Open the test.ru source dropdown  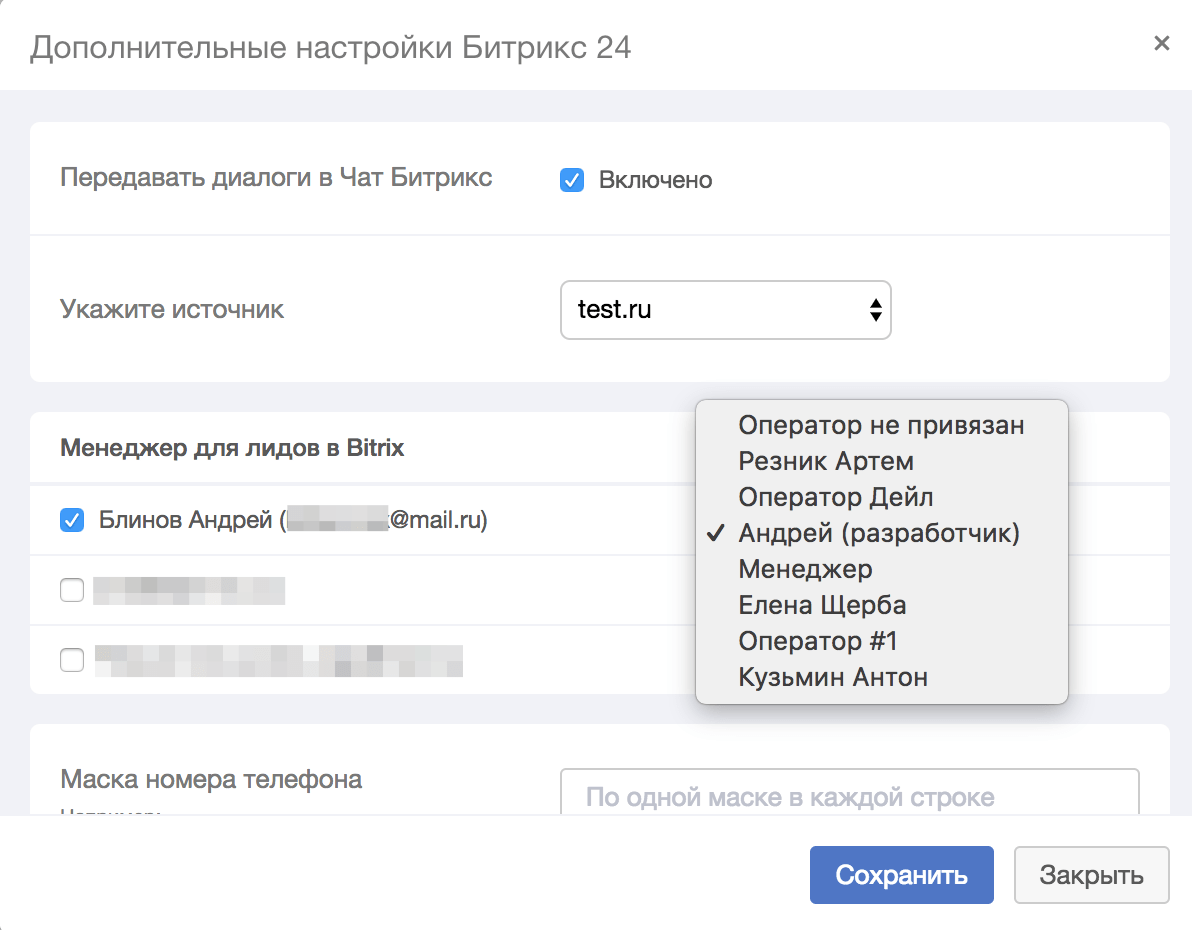[x=725, y=309]
